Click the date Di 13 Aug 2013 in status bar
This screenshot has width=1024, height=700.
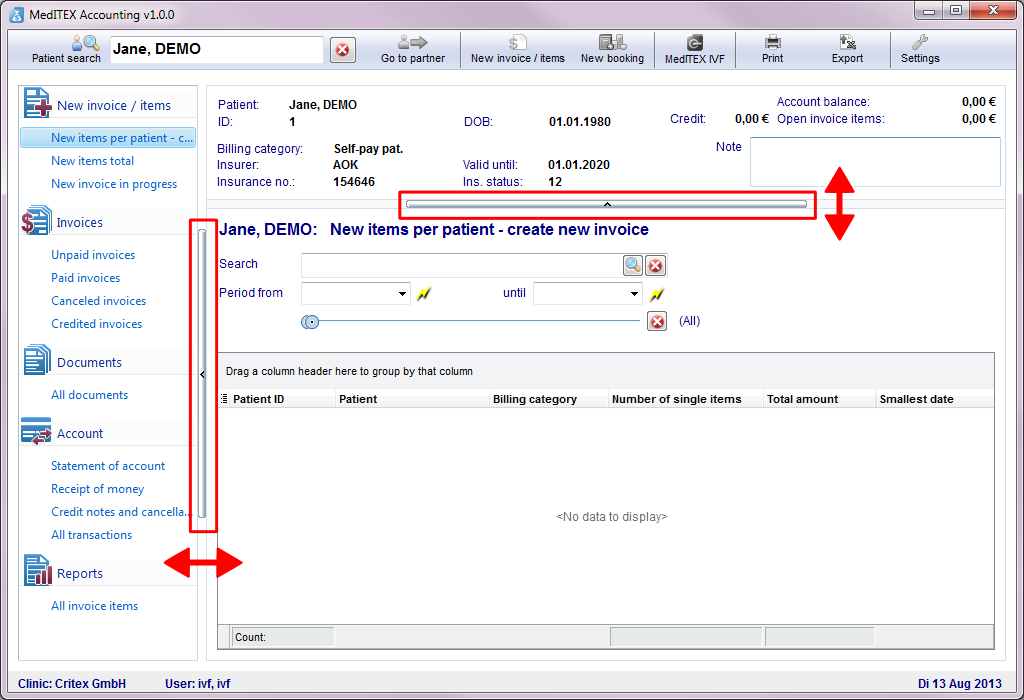pos(959,684)
